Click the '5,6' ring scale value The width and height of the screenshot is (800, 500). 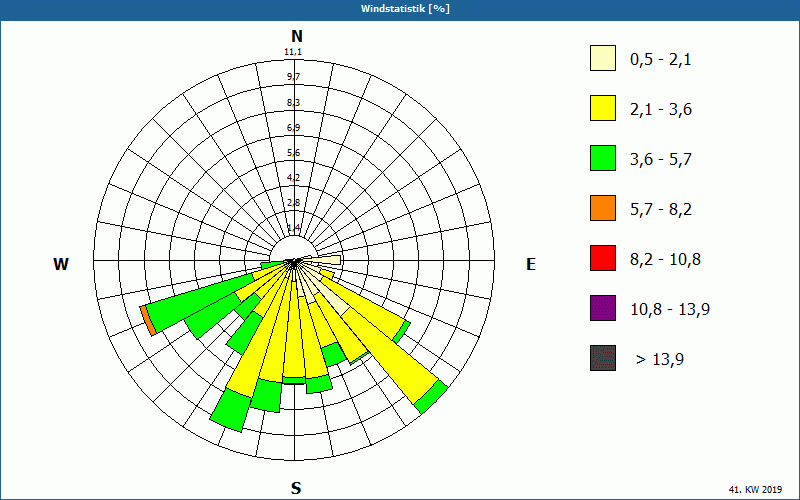(x=293, y=153)
